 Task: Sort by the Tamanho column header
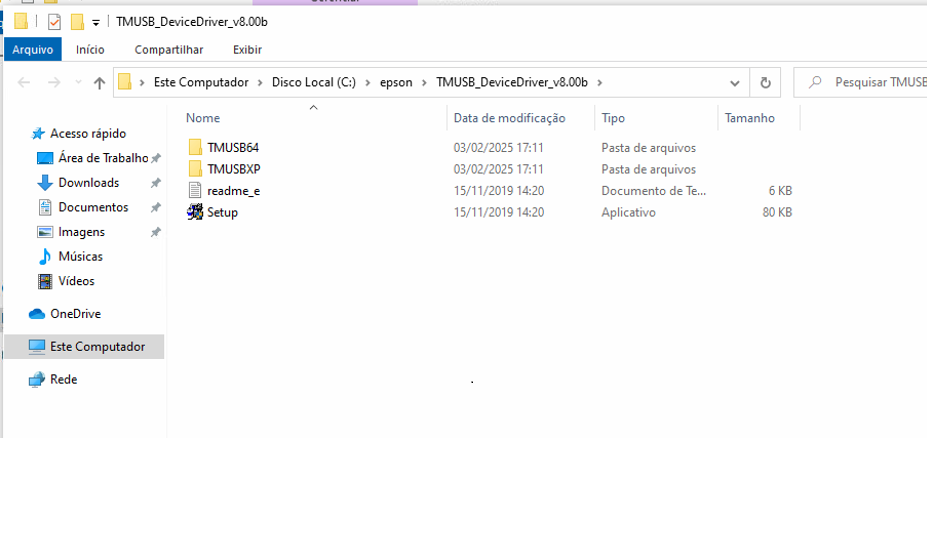click(x=750, y=118)
